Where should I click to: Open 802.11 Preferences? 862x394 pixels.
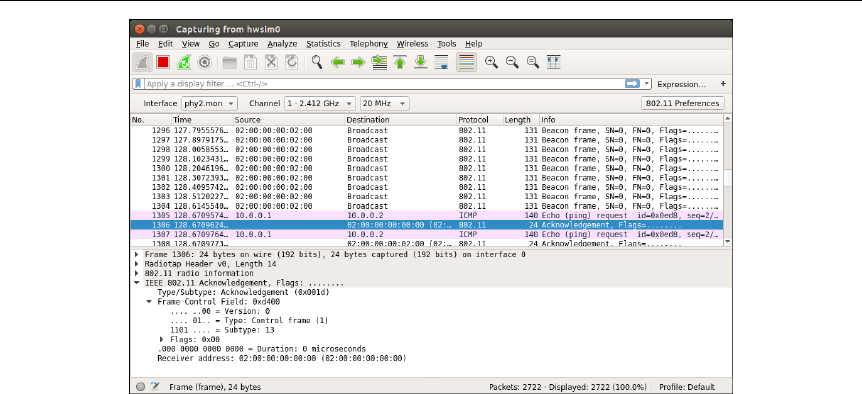pos(683,103)
